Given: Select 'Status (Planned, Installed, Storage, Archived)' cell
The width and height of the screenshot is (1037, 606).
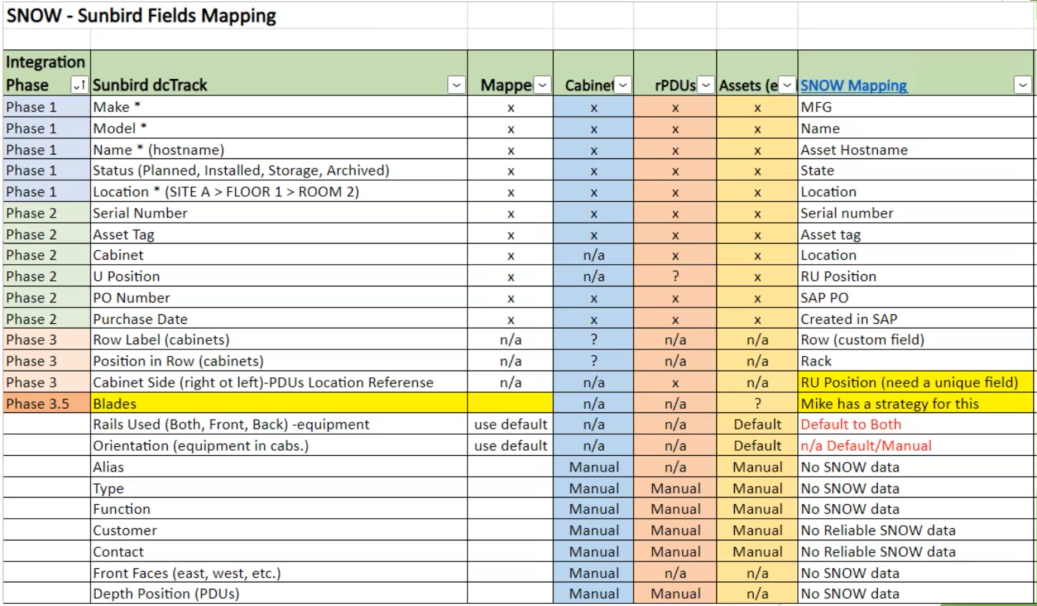Looking at the screenshot, I should tap(278, 170).
